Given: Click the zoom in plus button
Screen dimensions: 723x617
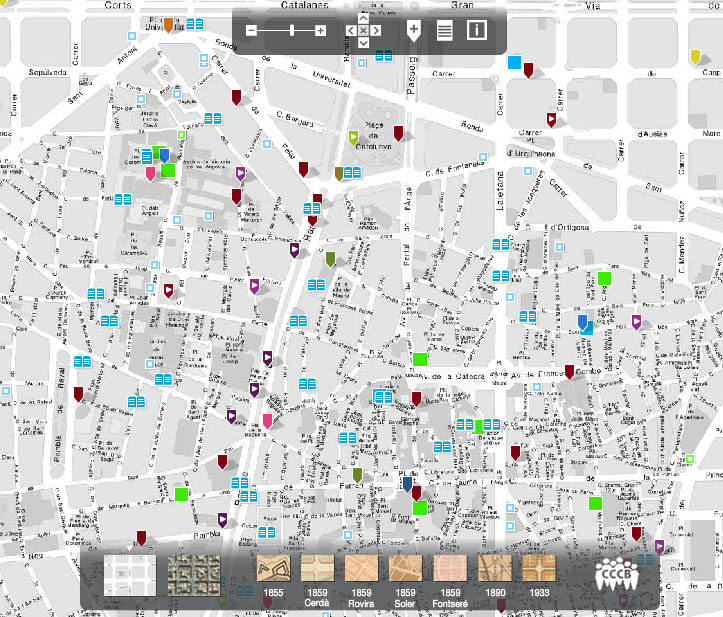Looking at the screenshot, I should tap(320, 31).
